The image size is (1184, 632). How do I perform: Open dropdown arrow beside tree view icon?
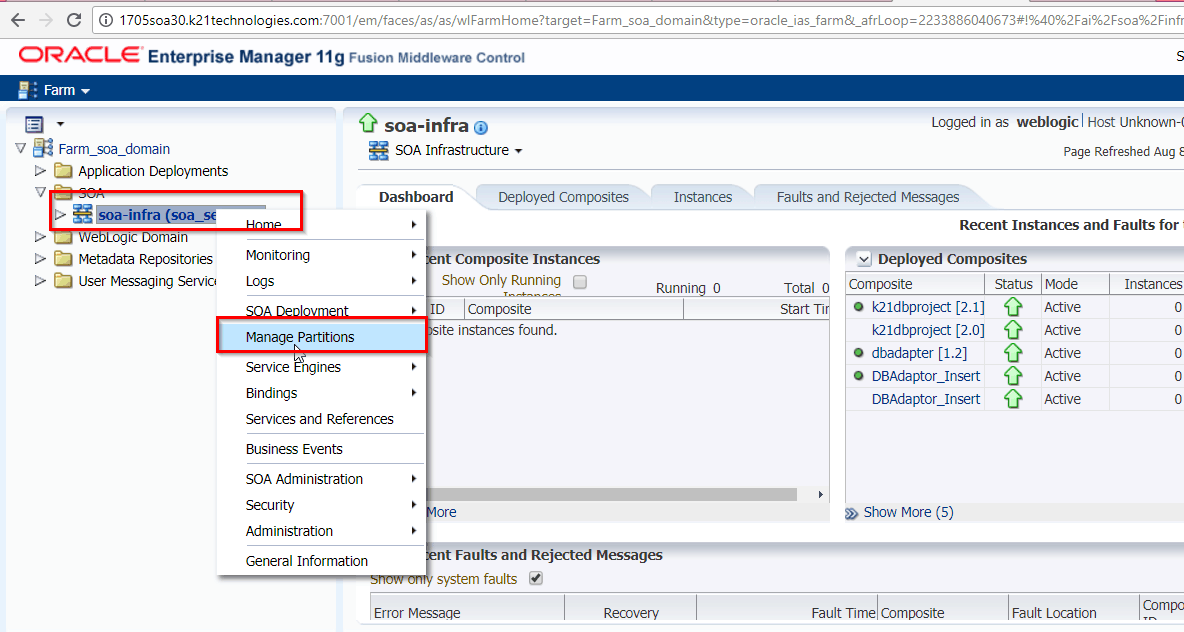coord(60,124)
